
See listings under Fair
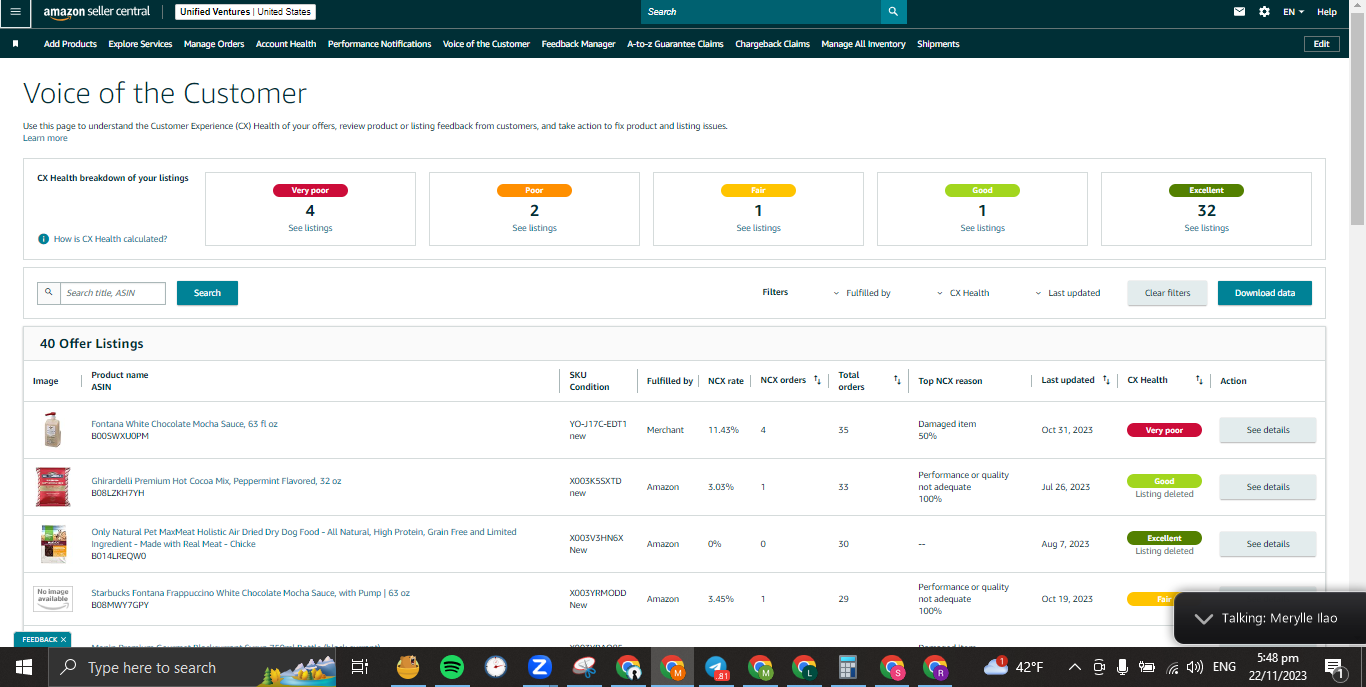click(x=758, y=228)
